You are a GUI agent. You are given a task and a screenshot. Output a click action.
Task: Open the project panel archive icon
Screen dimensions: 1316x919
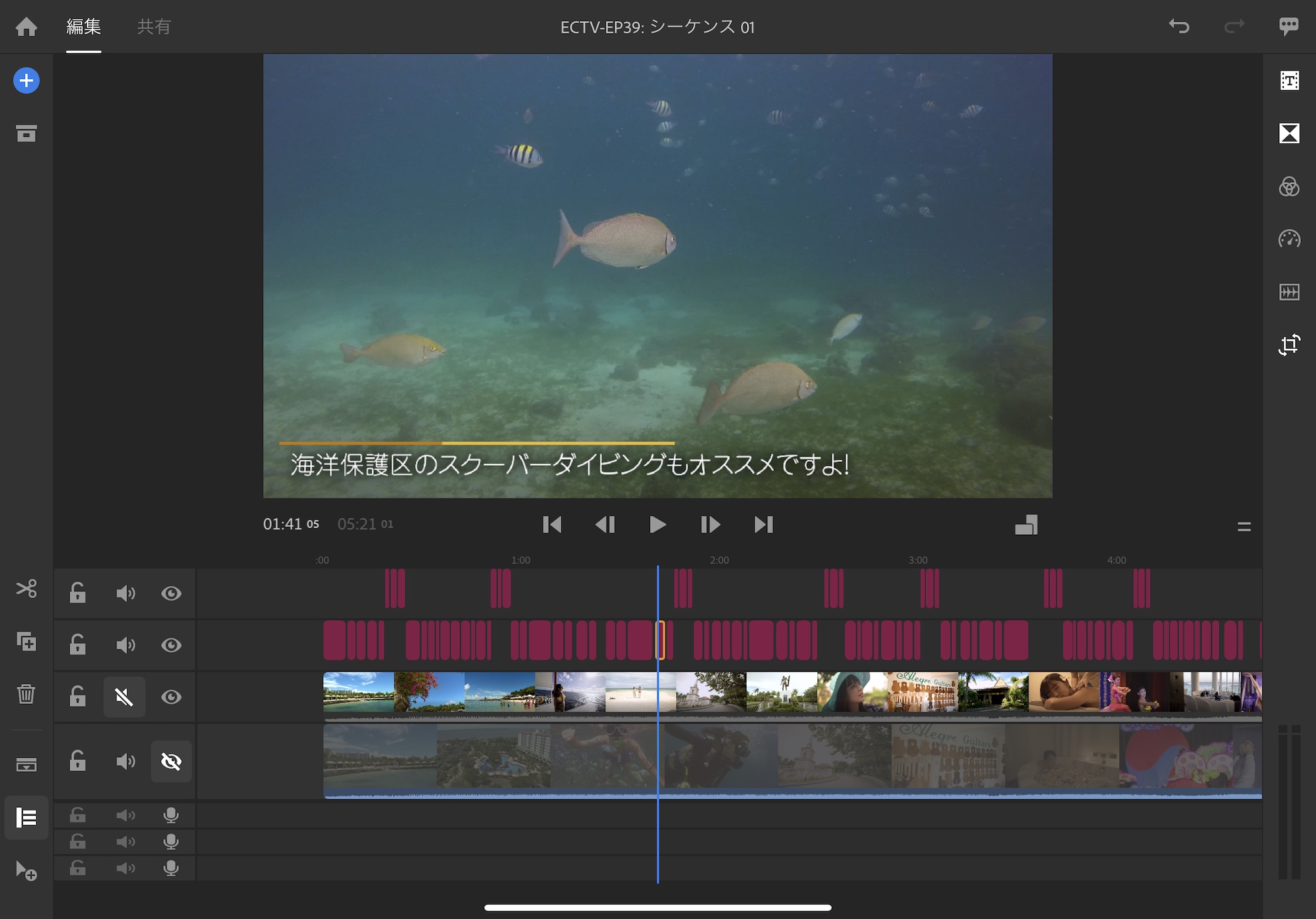[26, 134]
